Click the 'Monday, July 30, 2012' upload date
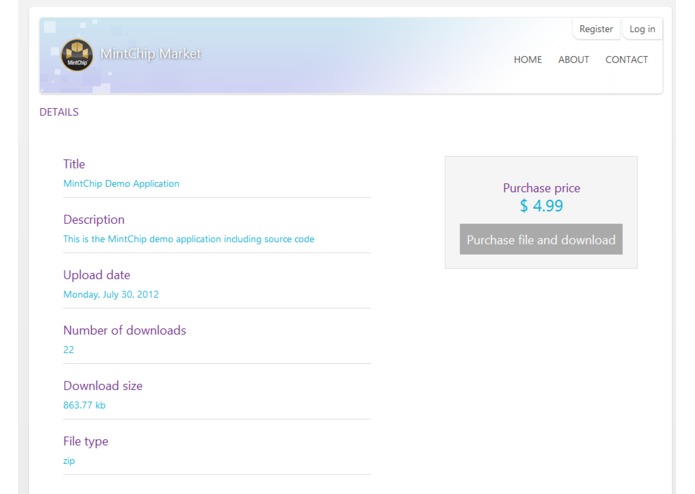Screen dimensions: 695x494 tap(111, 294)
